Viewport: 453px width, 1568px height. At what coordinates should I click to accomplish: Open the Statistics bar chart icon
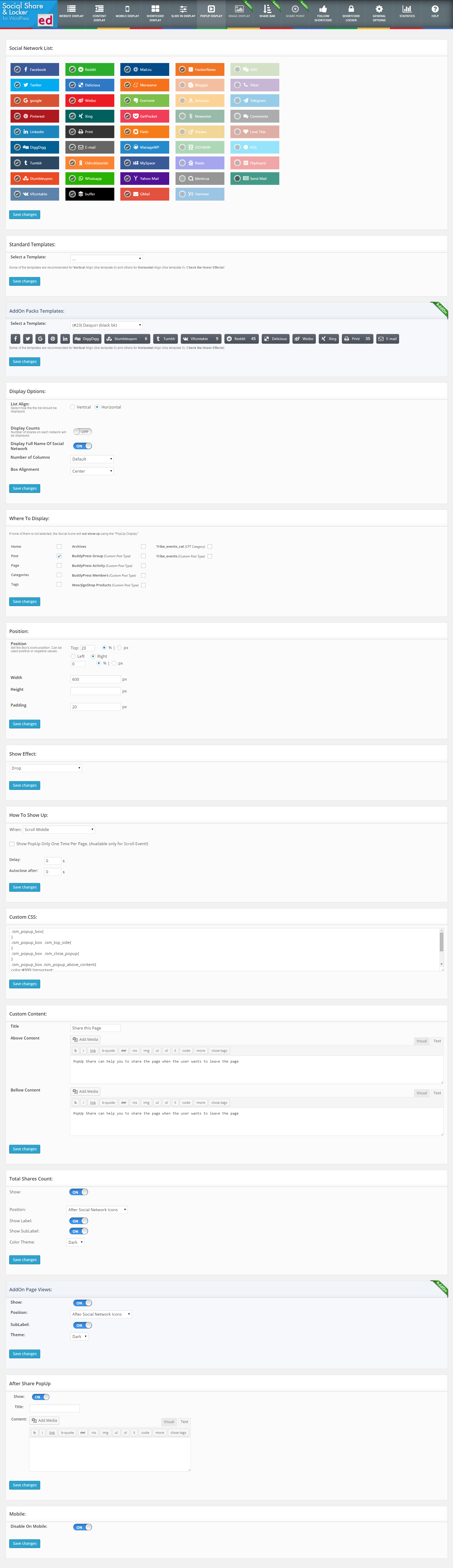click(407, 9)
